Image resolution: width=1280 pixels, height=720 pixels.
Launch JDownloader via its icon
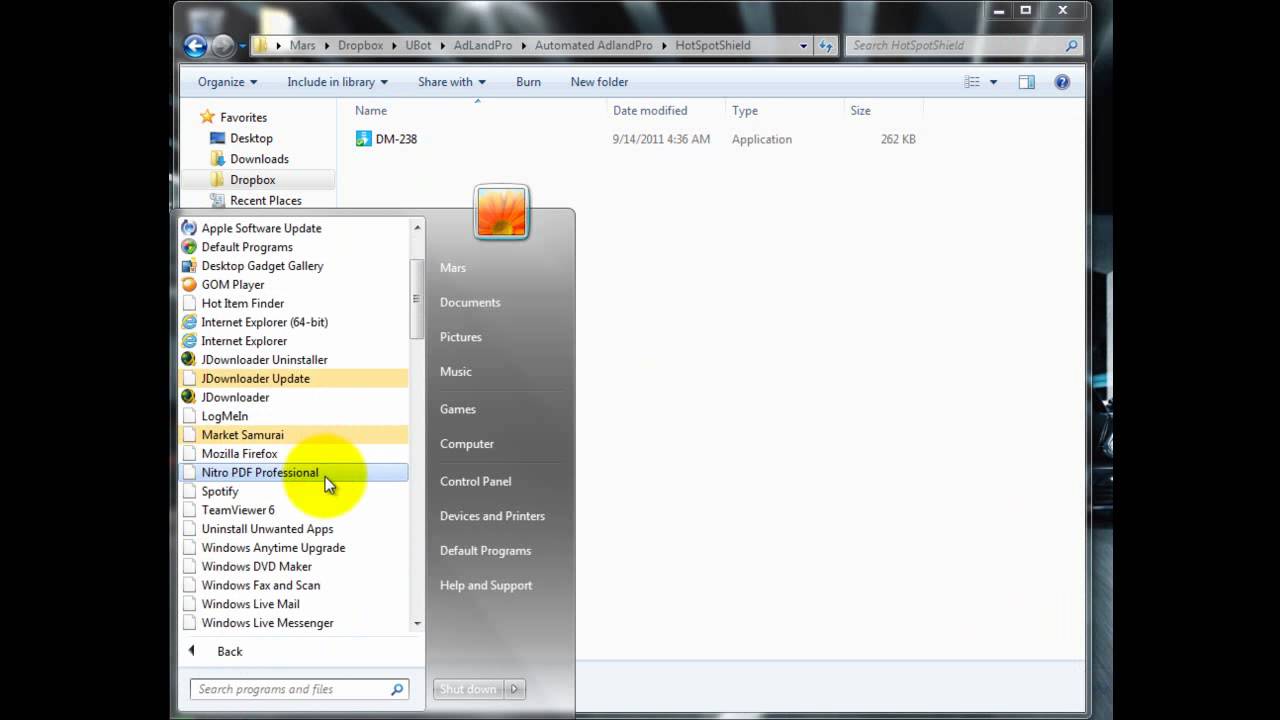pyautogui.click(x=189, y=397)
